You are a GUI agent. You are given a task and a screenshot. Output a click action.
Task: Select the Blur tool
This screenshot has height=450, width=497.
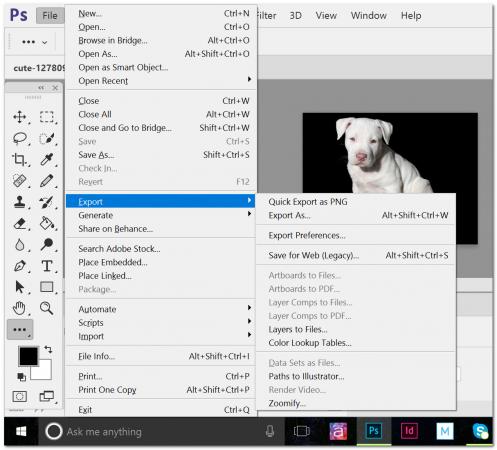point(20,245)
